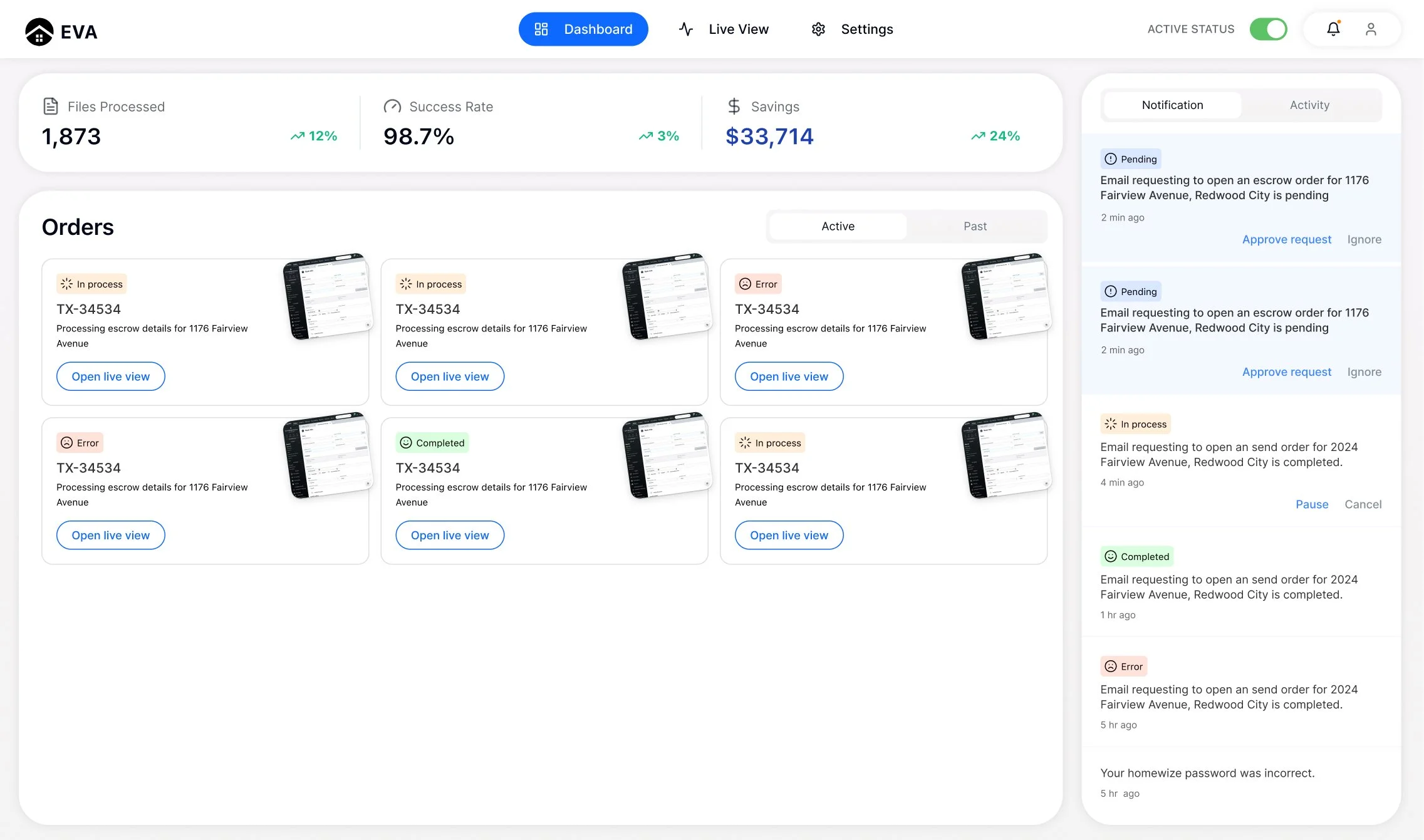Ignore the second pending notification
1424x840 pixels.
coord(1364,372)
